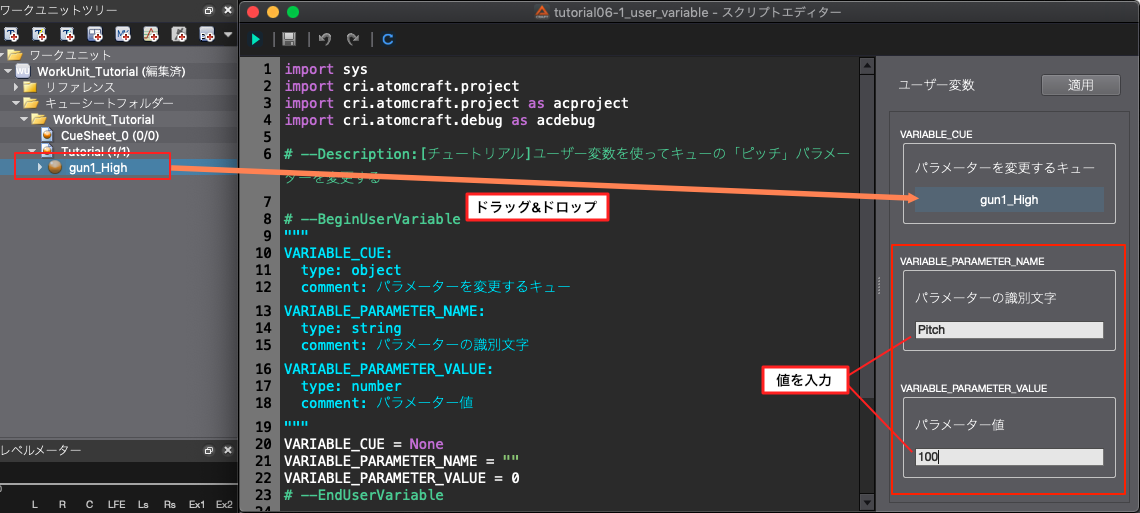Select the キューシートフォルダー row

tap(119, 103)
